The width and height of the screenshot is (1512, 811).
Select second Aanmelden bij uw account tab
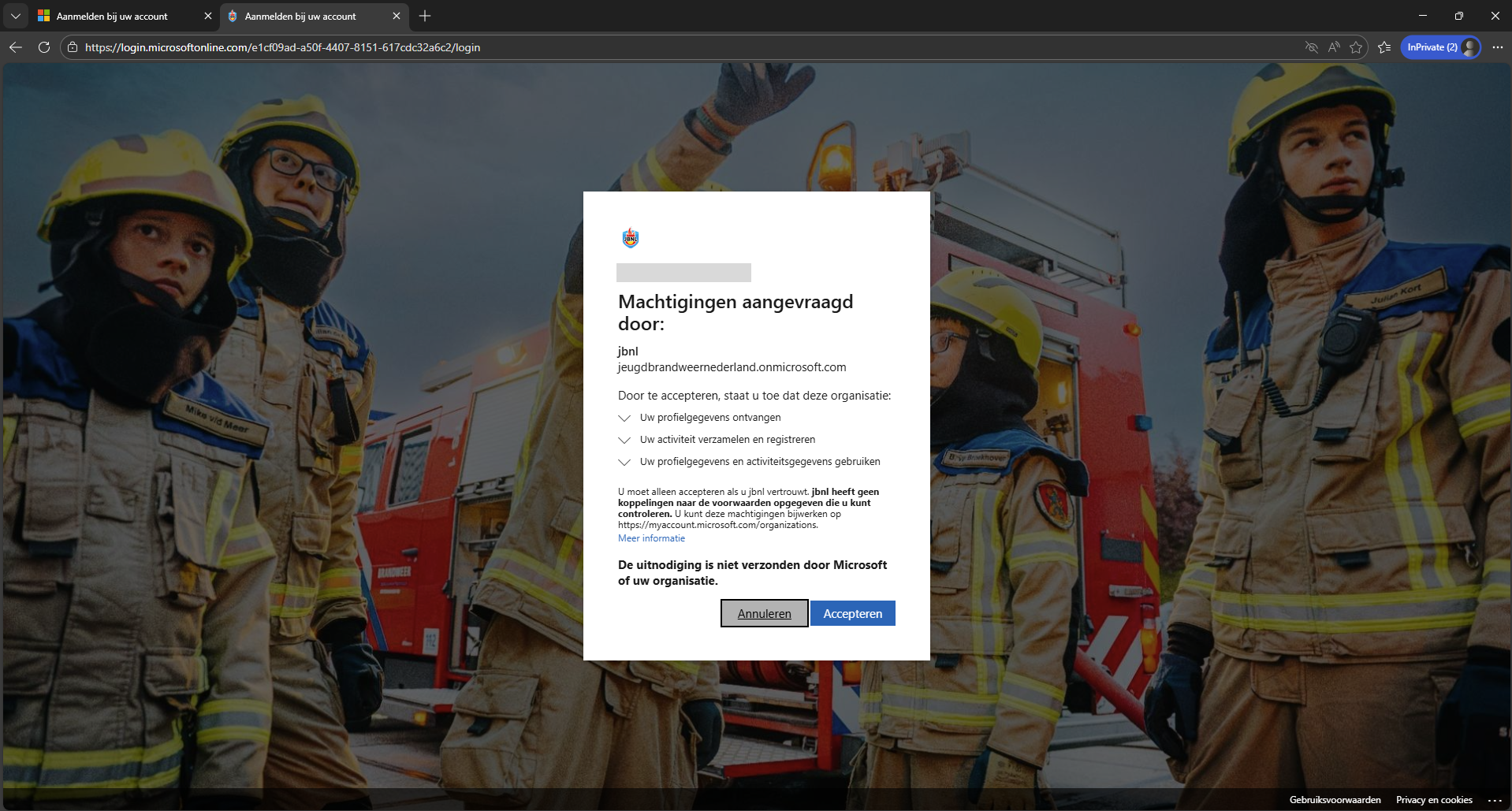click(314, 16)
